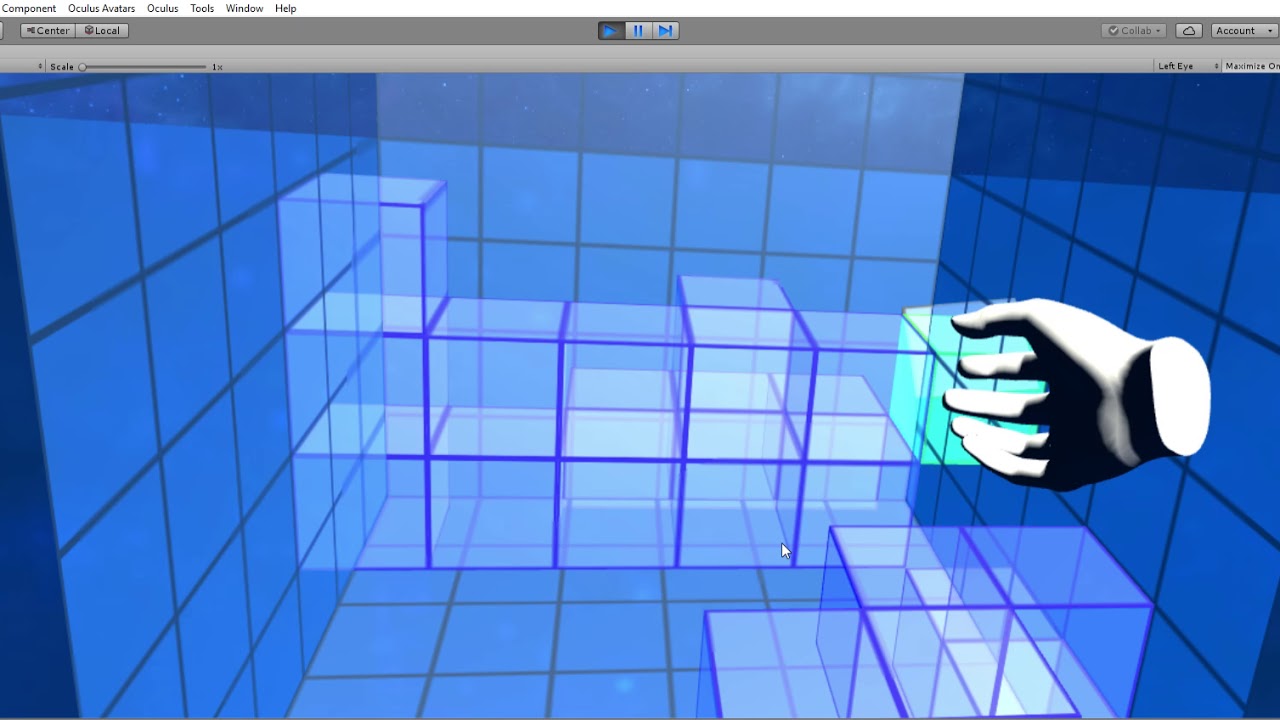Expand the Left Eye dropdown
Screen dimensions: 1280x720
(x=1186, y=66)
